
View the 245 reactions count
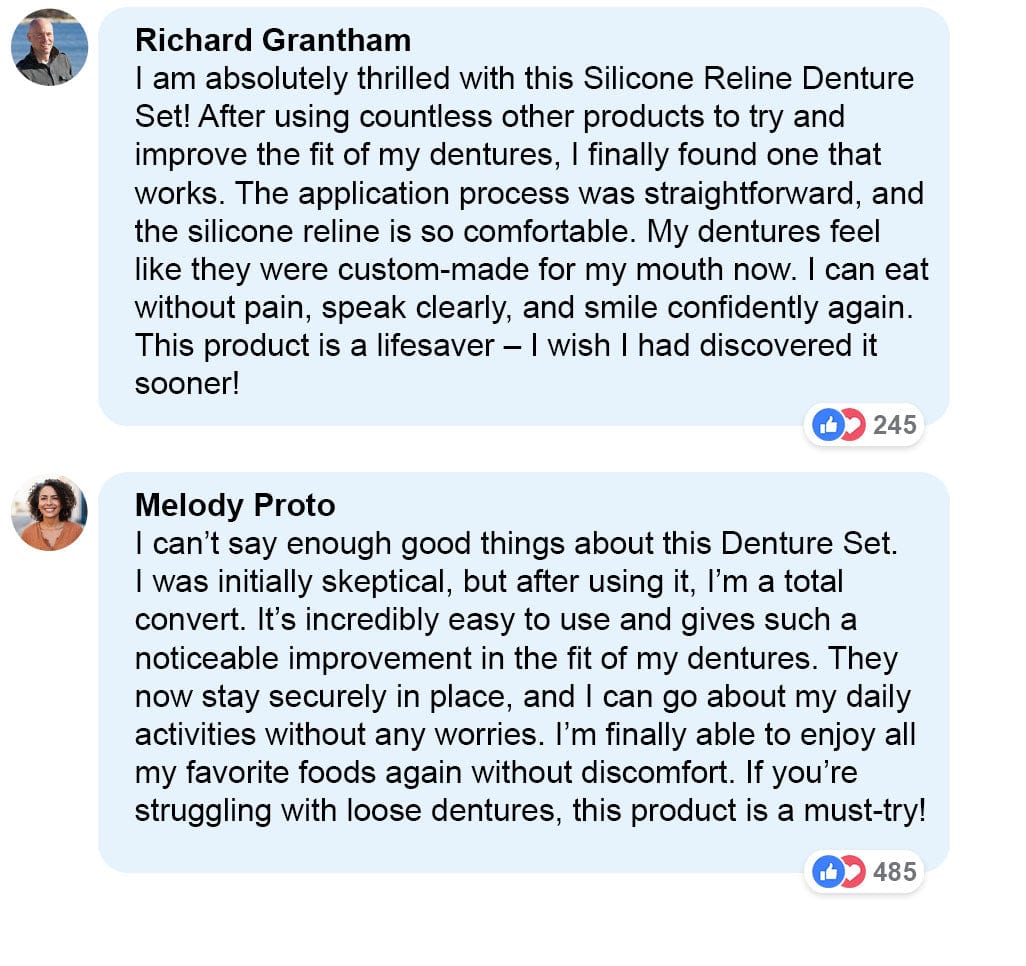[894, 425]
